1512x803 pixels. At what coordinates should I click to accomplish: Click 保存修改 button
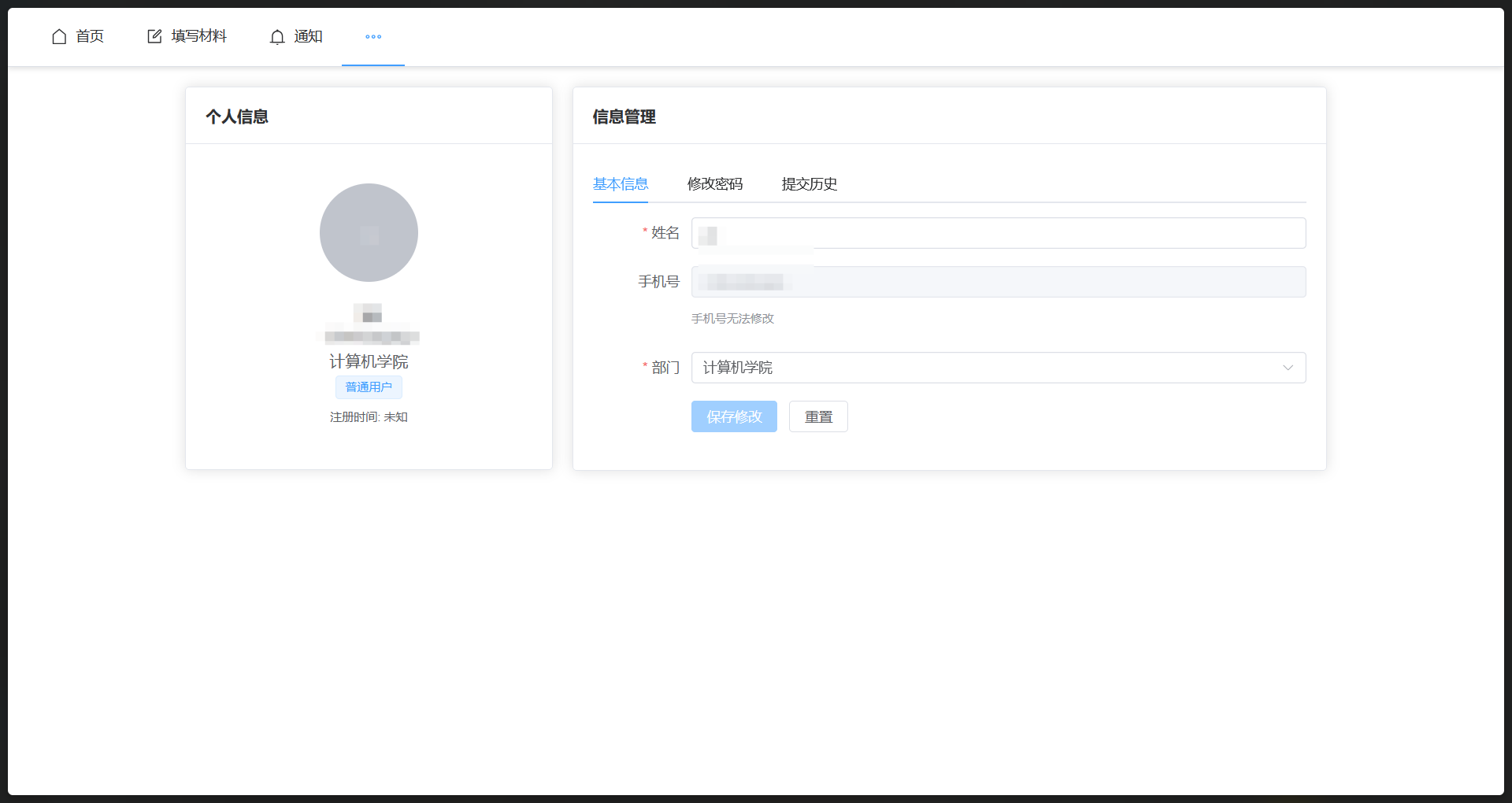[734, 416]
